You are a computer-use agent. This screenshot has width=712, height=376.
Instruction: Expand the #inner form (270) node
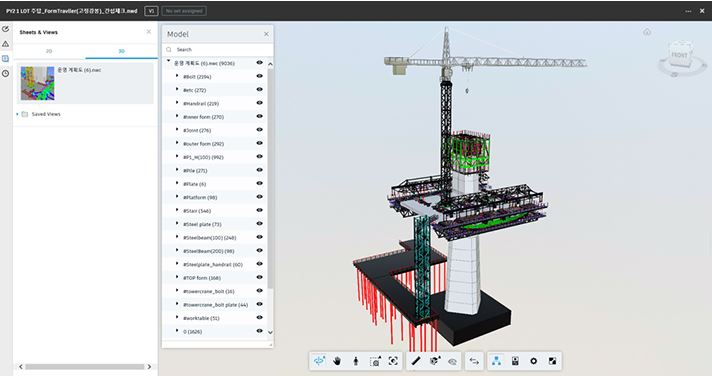click(x=177, y=116)
